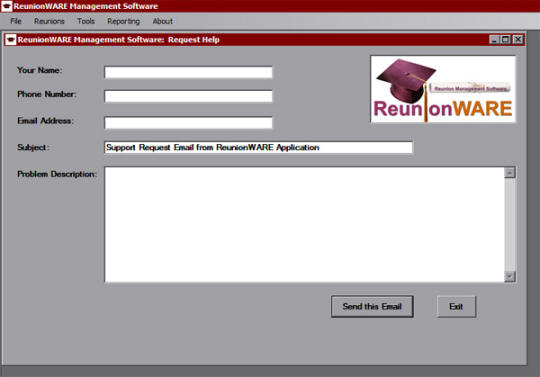
Task: Select the Email Address field
Action: (188, 123)
